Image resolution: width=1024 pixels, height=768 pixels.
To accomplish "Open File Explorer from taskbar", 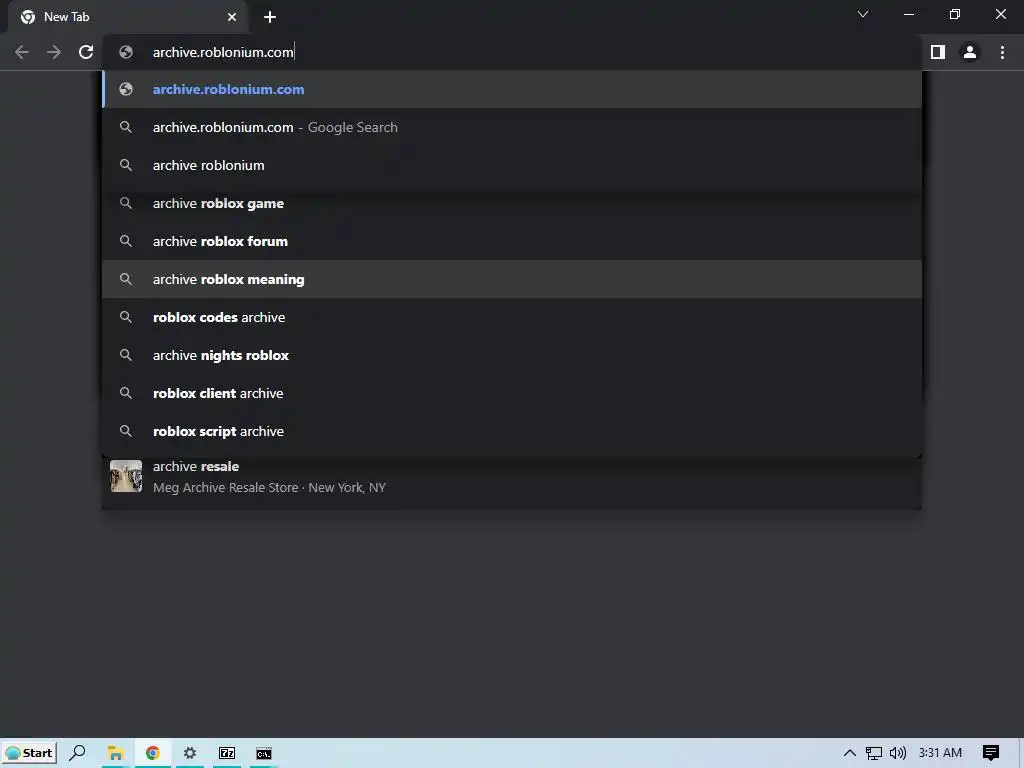I will 116,753.
